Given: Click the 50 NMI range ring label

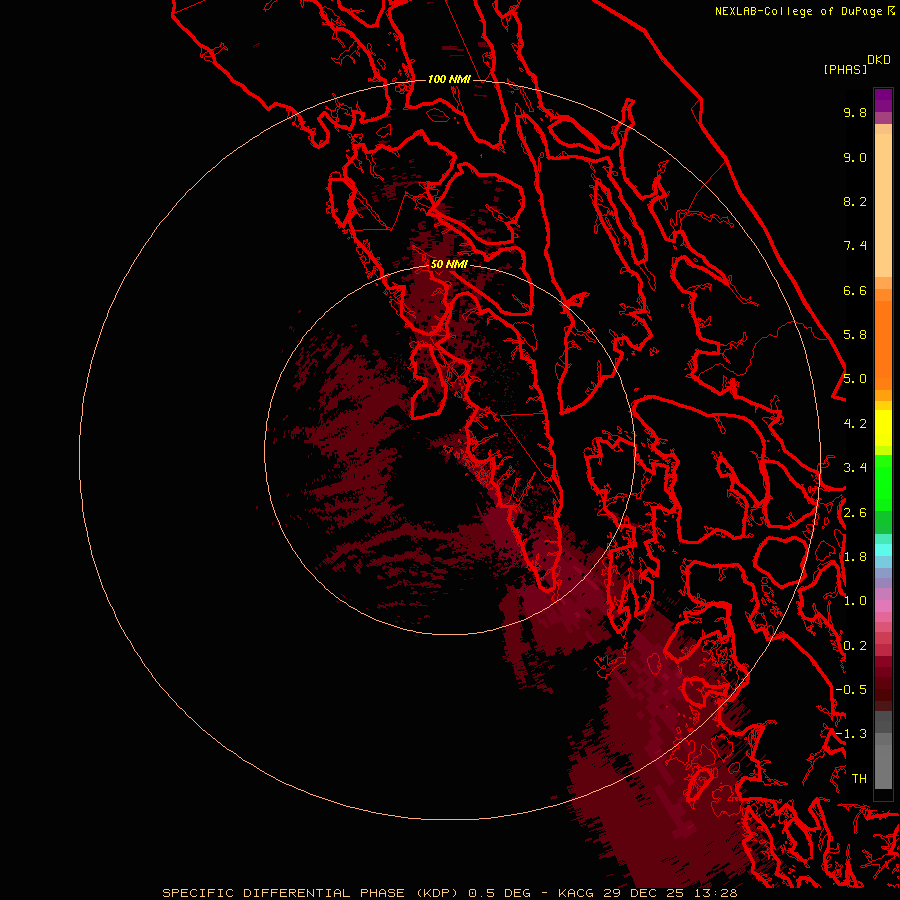Looking at the screenshot, I should [449, 264].
